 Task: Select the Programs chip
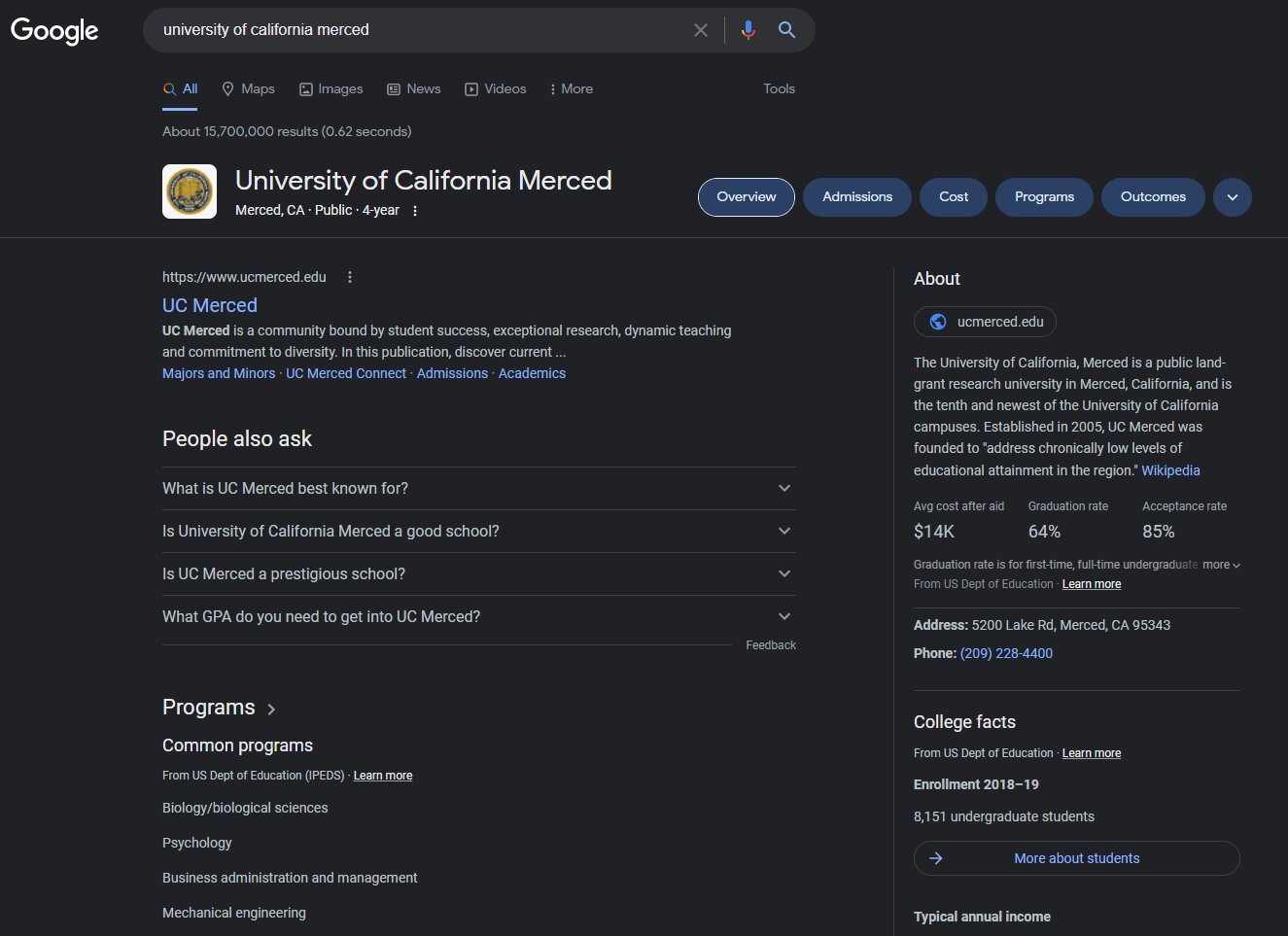[1044, 197]
